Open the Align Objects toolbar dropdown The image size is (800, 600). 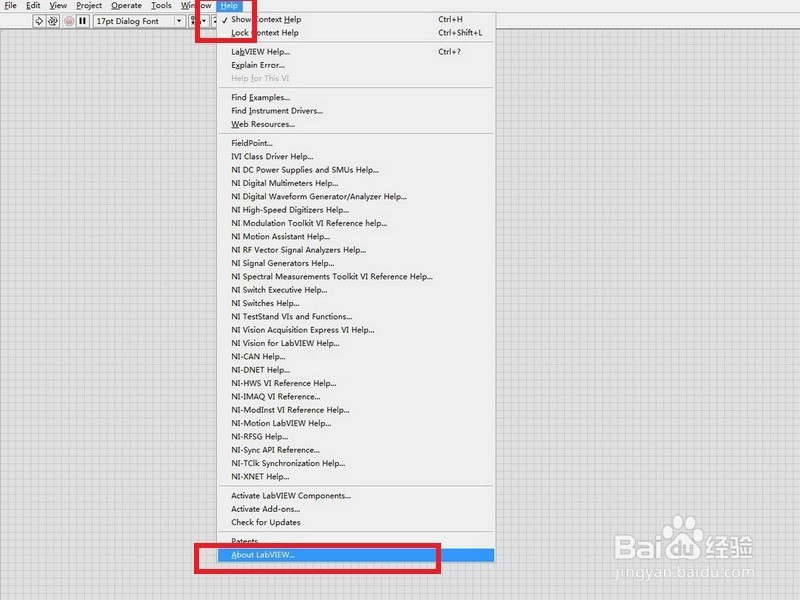coord(198,21)
